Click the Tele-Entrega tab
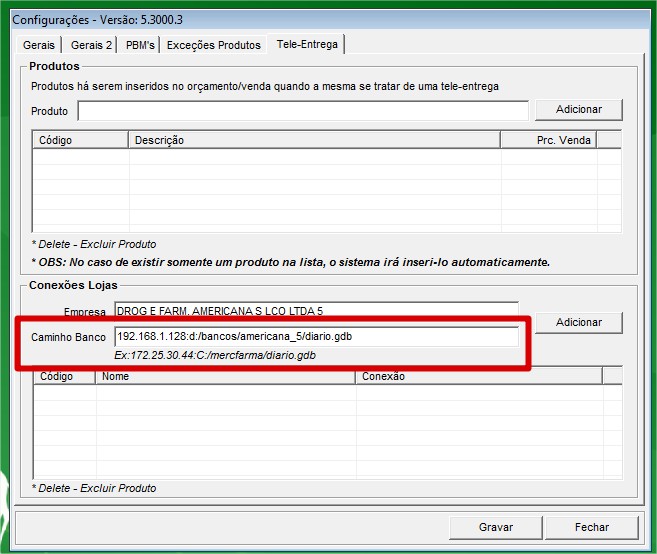The image size is (657, 554). pyautogui.click(x=308, y=44)
